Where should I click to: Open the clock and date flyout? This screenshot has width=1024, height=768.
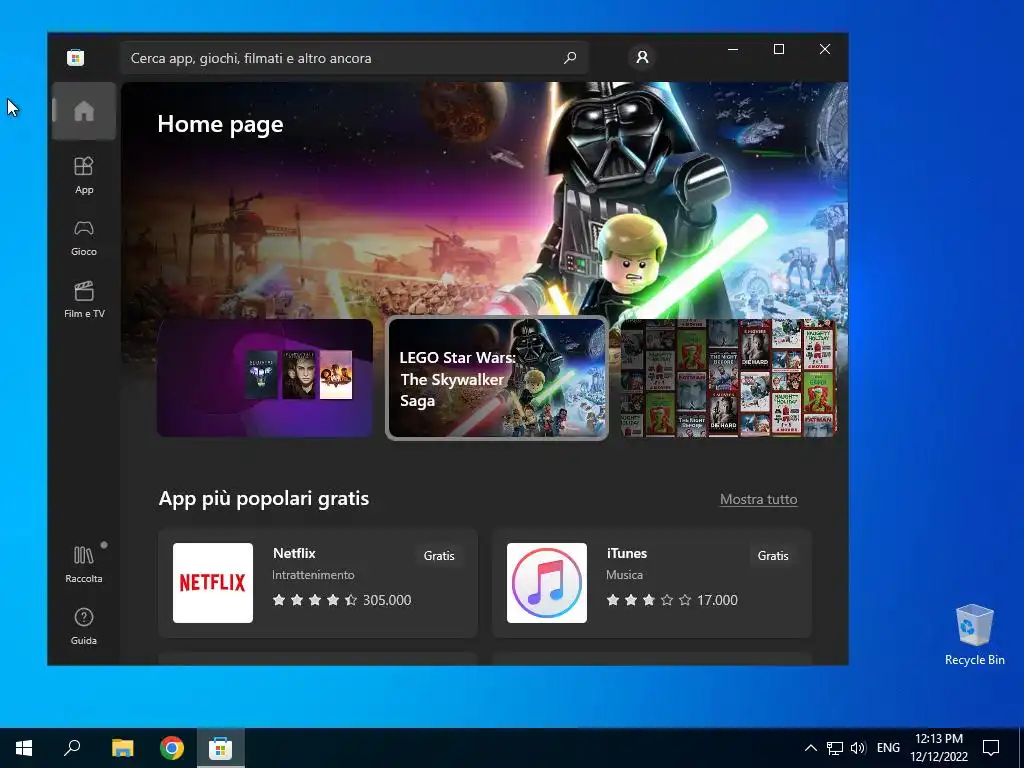pos(939,748)
